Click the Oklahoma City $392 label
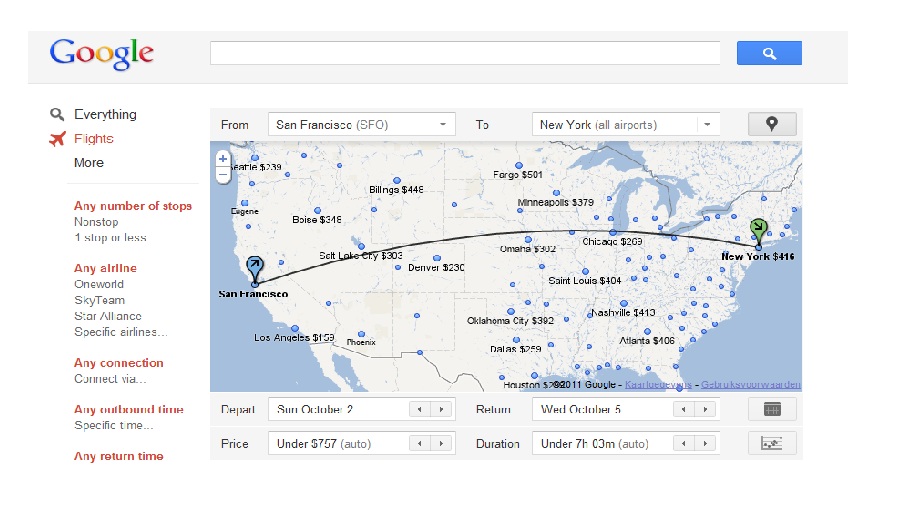Image resolution: width=900 pixels, height=521 pixels. [510, 320]
